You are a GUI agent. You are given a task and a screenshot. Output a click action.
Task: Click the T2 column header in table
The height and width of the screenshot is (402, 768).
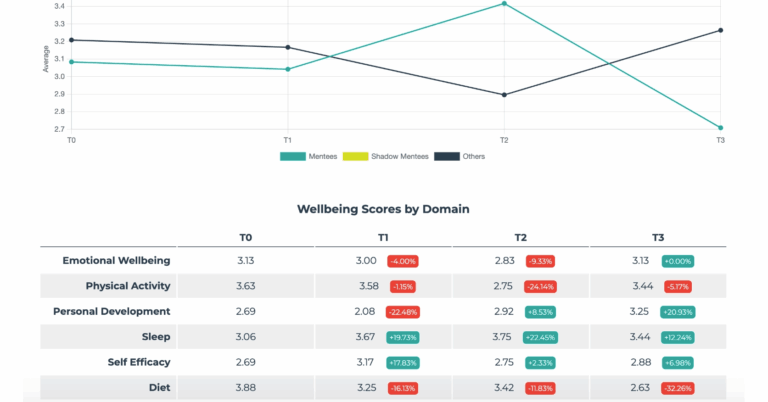[x=520, y=237]
